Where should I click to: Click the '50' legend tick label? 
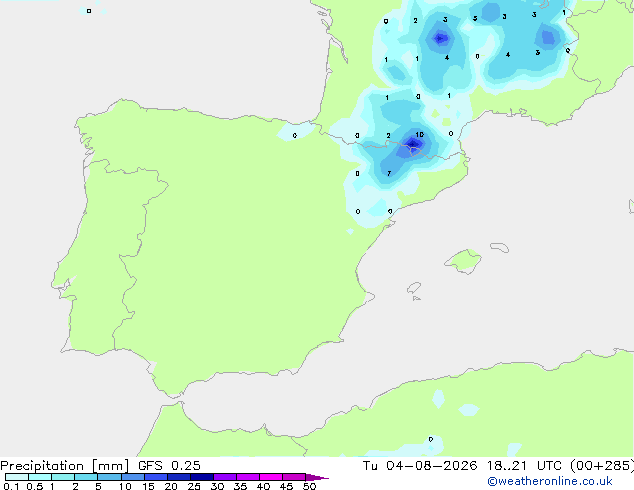309,486
